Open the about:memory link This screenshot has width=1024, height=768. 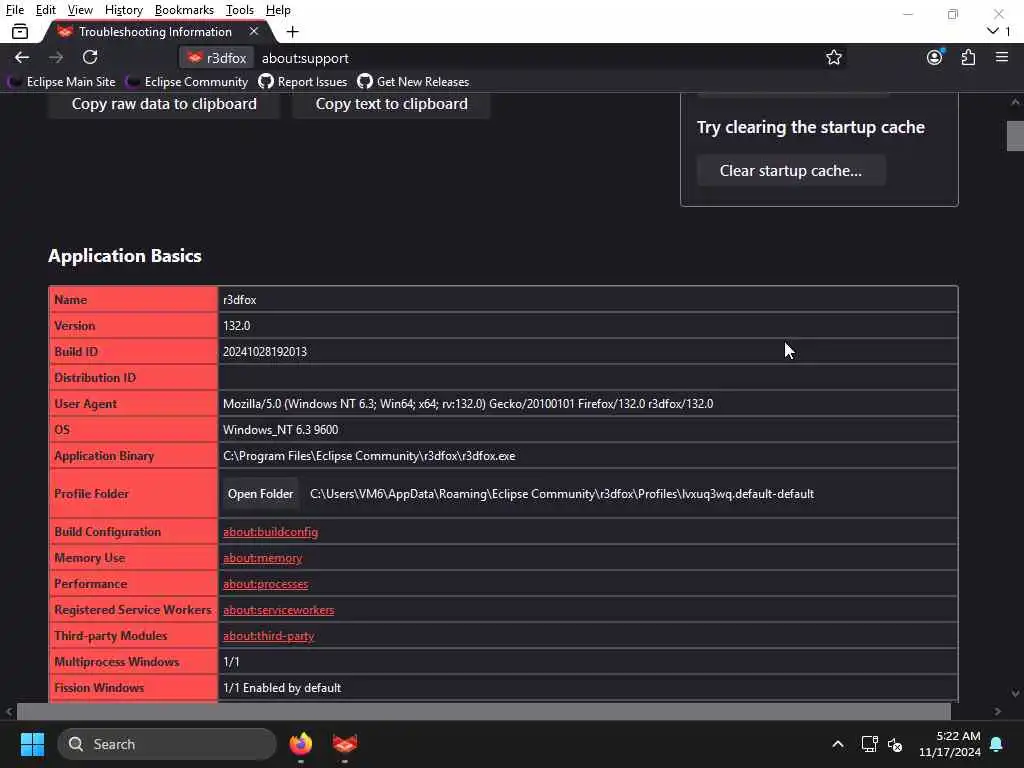pyautogui.click(x=263, y=558)
